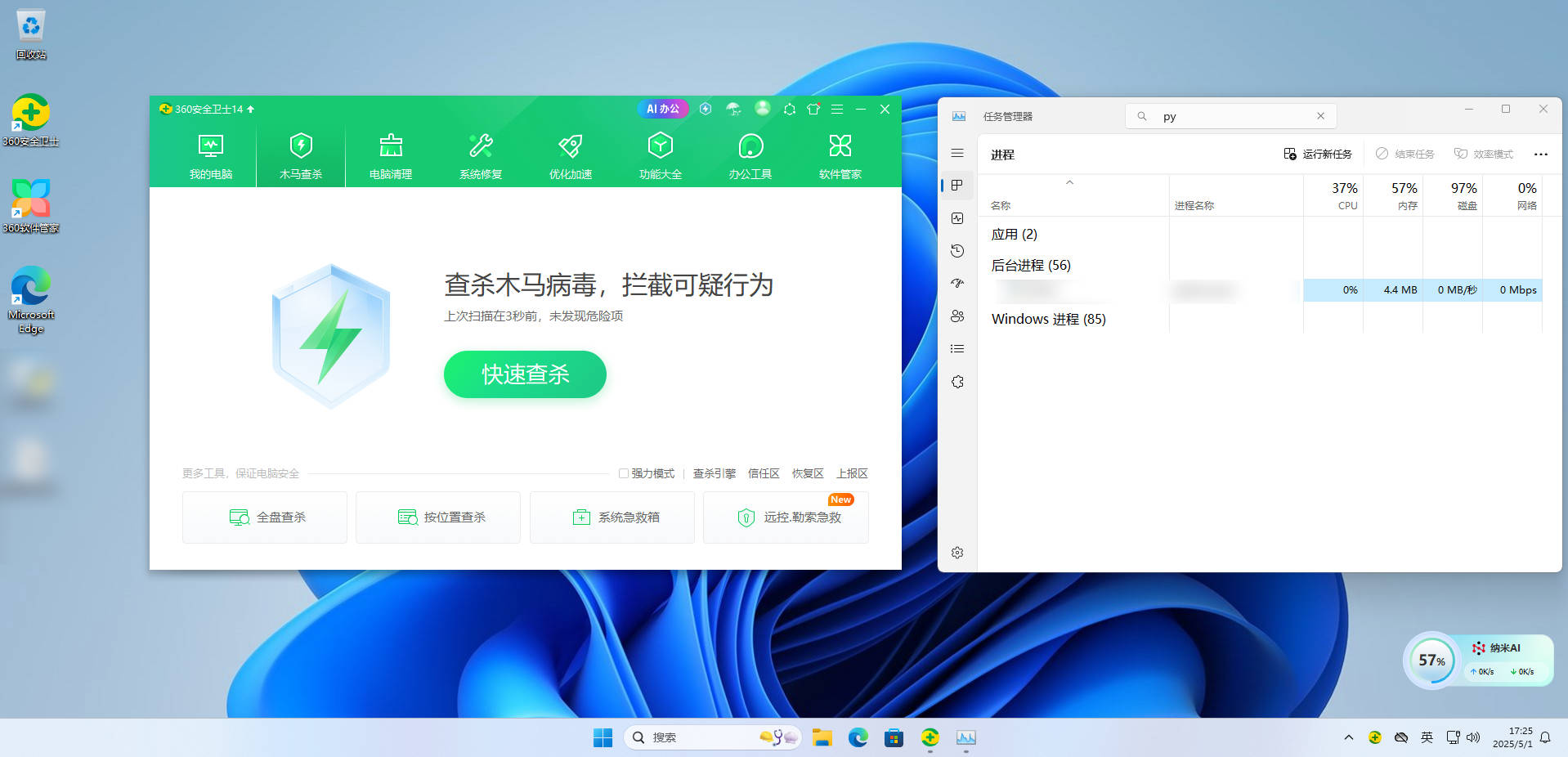
Task: Open the 我的电脑 tab in 360
Action: click(x=211, y=157)
